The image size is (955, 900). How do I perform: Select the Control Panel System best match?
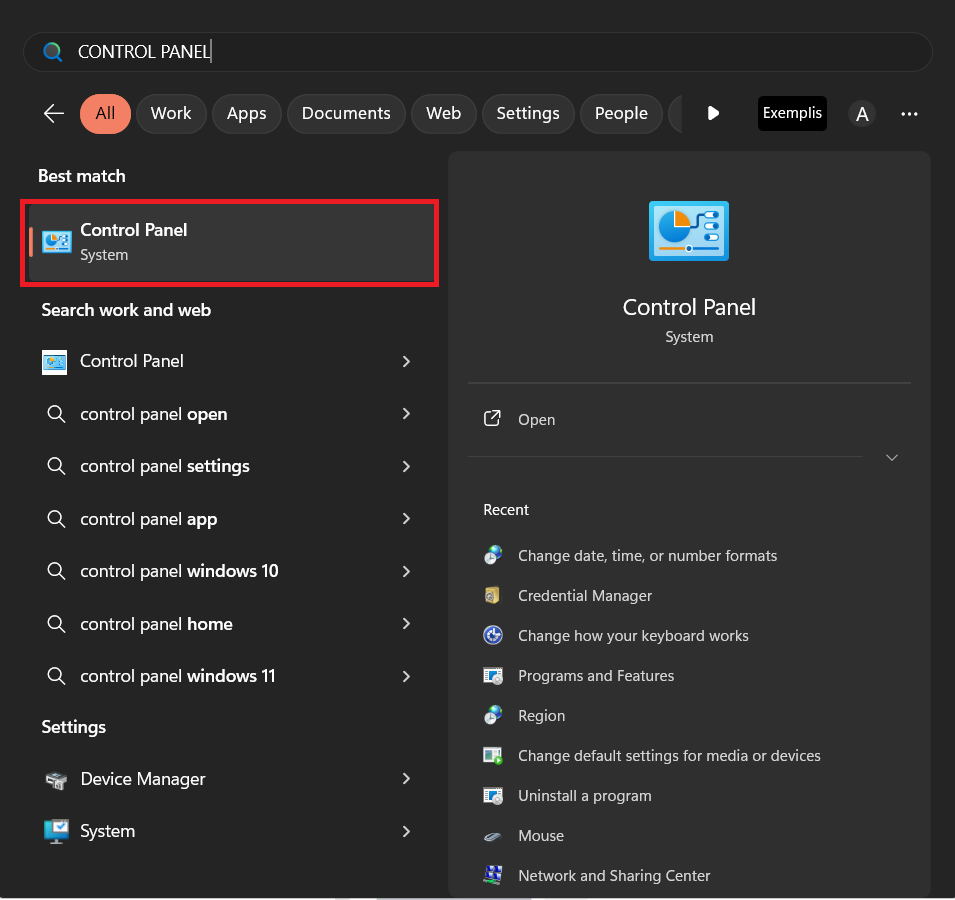(230, 242)
